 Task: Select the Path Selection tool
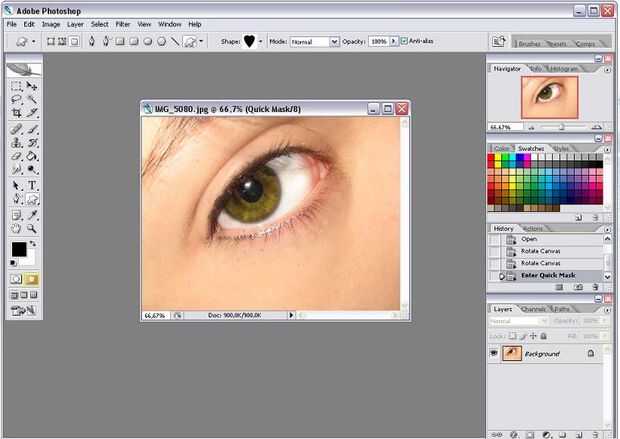(x=16, y=185)
